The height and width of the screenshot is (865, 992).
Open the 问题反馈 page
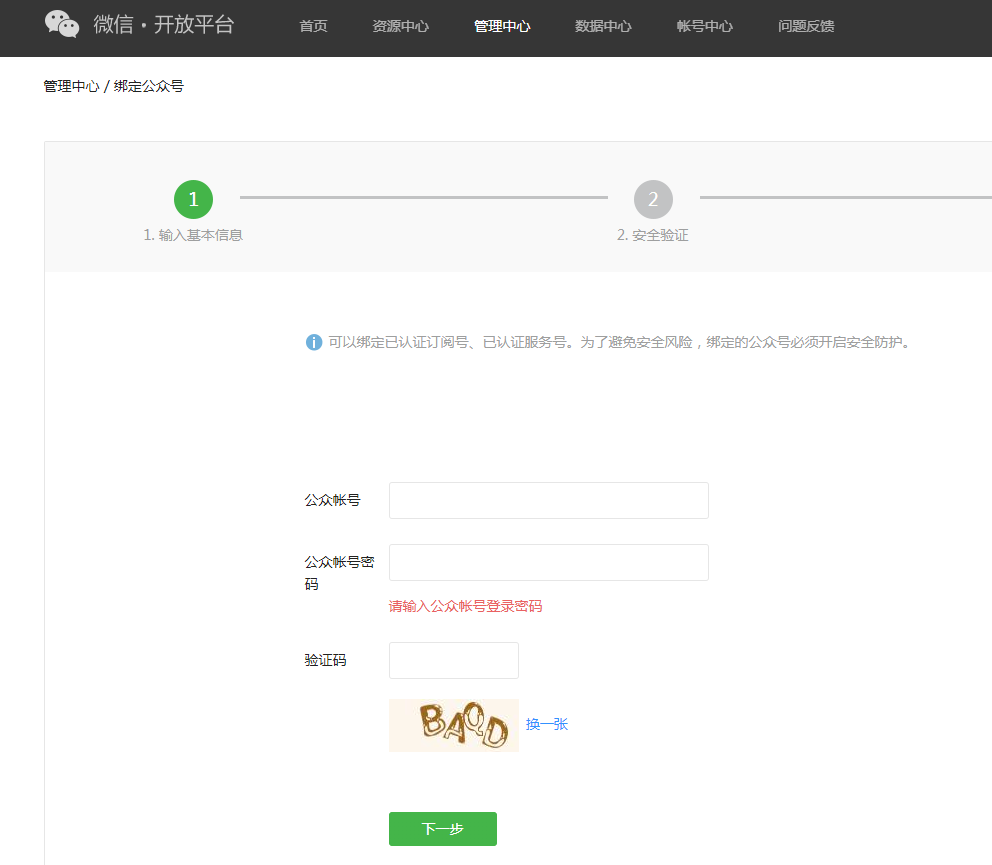[806, 26]
